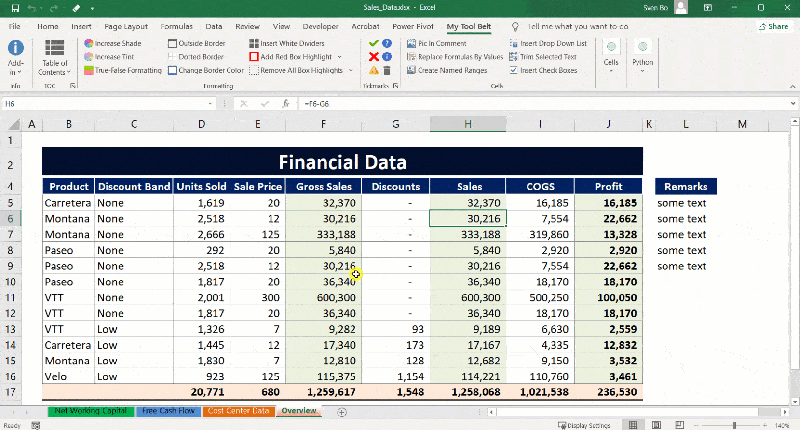The image size is (800, 430).
Task: Insert White Dividers
Action: (x=287, y=43)
